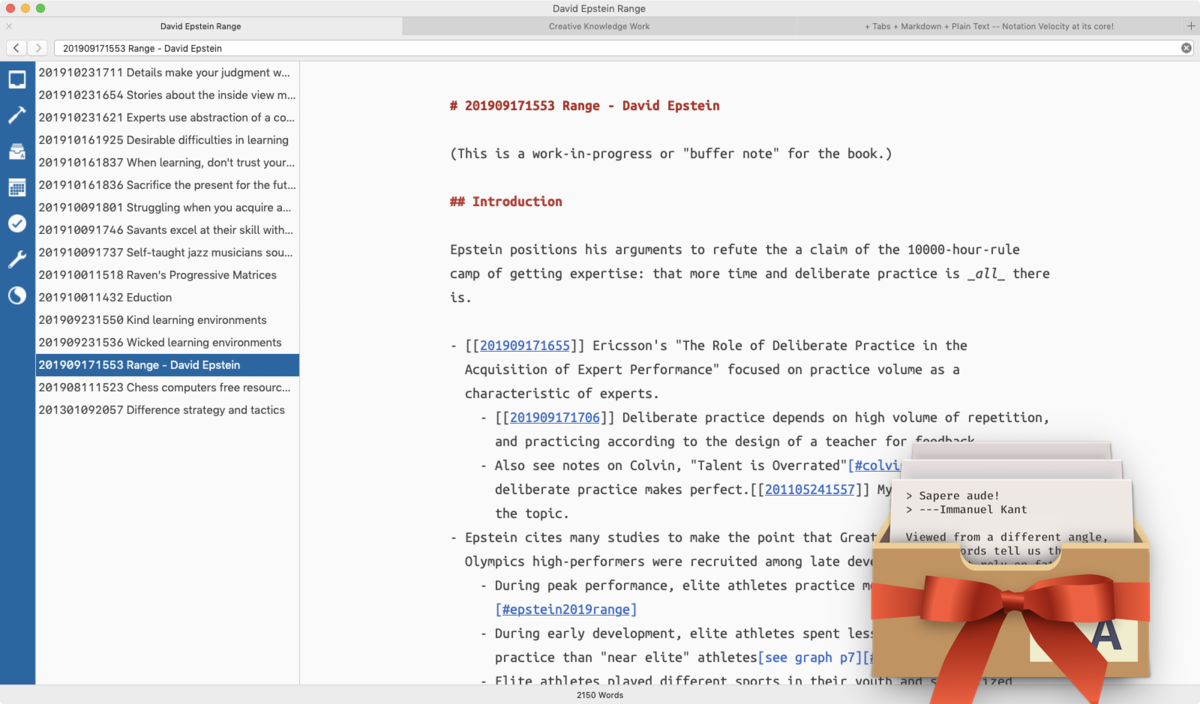Image resolution: width=1200 pixels, height=704 pixels.
Task: Open note 201910091801 Struggling when you acquire
Action: (167, 208)
